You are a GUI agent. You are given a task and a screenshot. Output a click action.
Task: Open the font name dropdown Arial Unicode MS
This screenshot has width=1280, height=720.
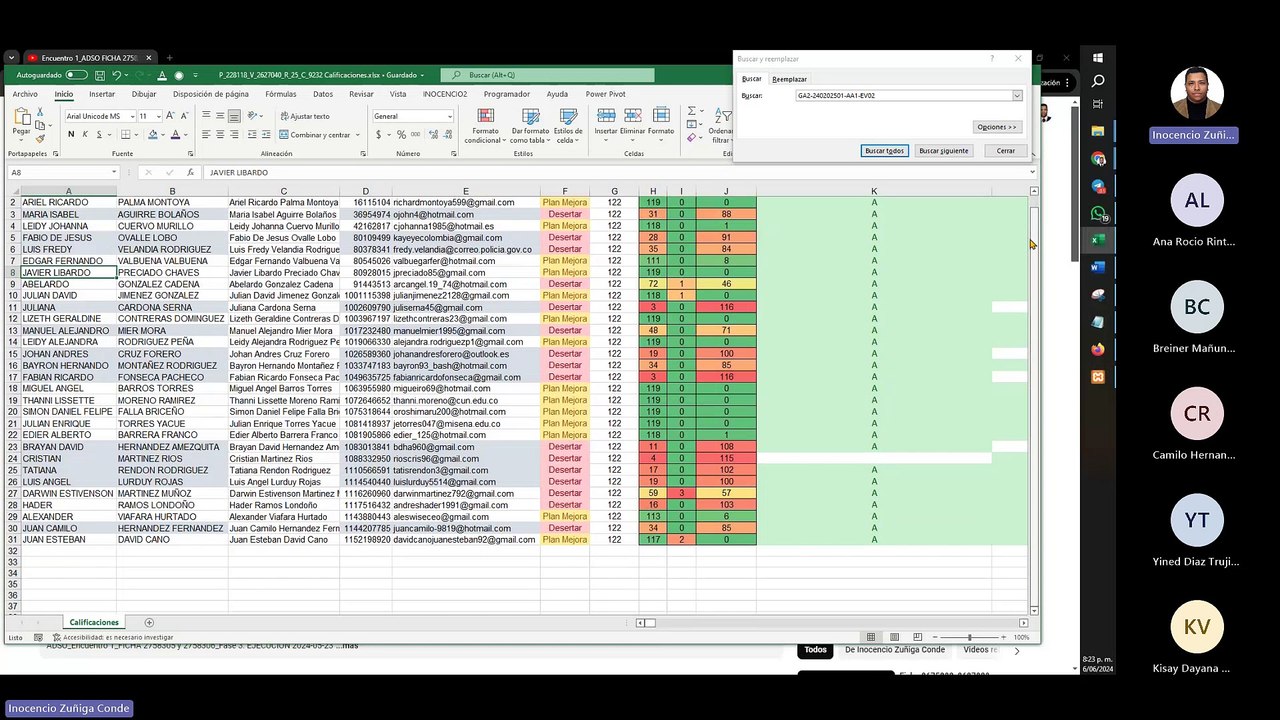(130, 116)
